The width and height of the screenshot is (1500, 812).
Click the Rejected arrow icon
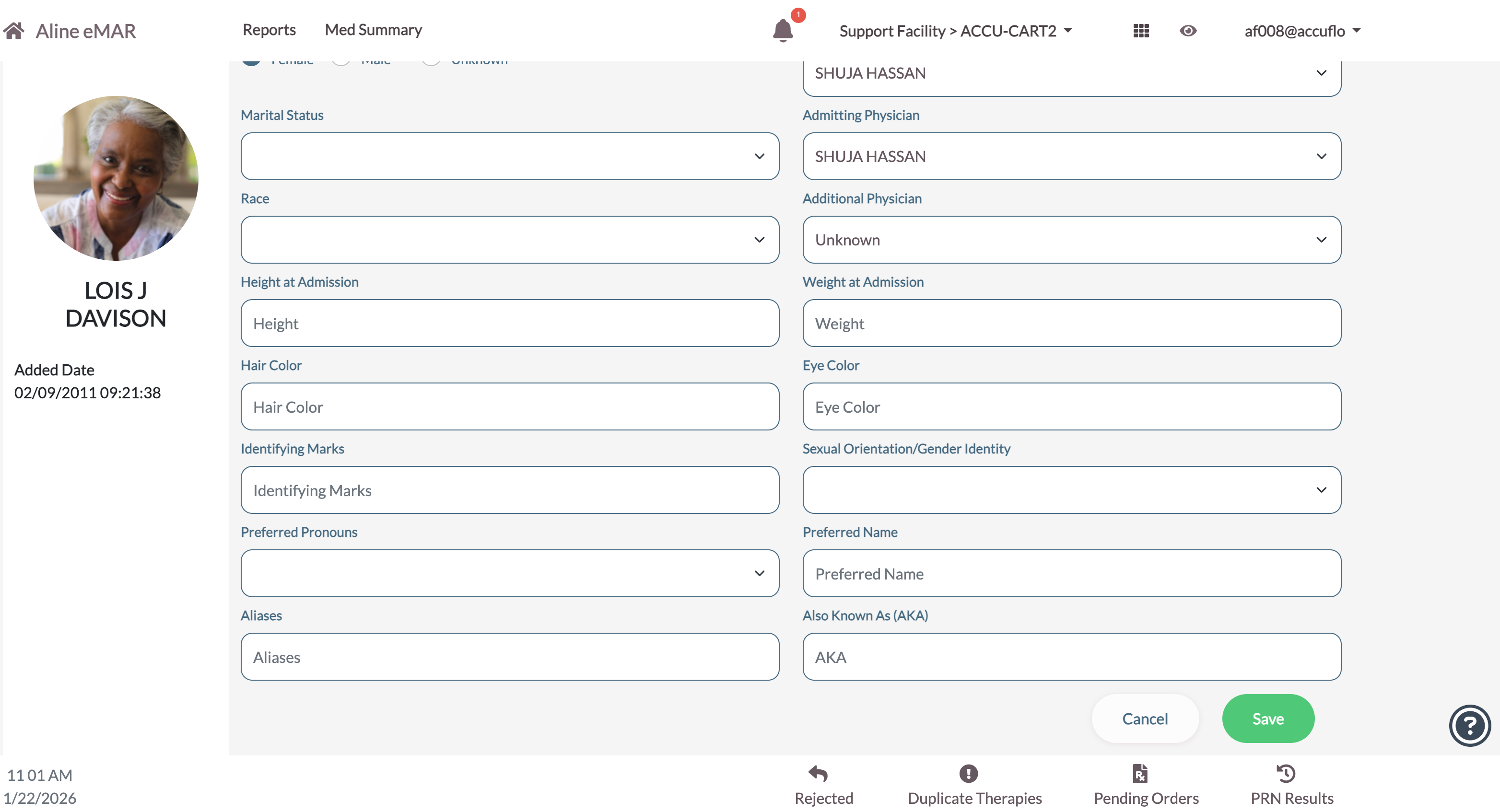pos(818,774)
